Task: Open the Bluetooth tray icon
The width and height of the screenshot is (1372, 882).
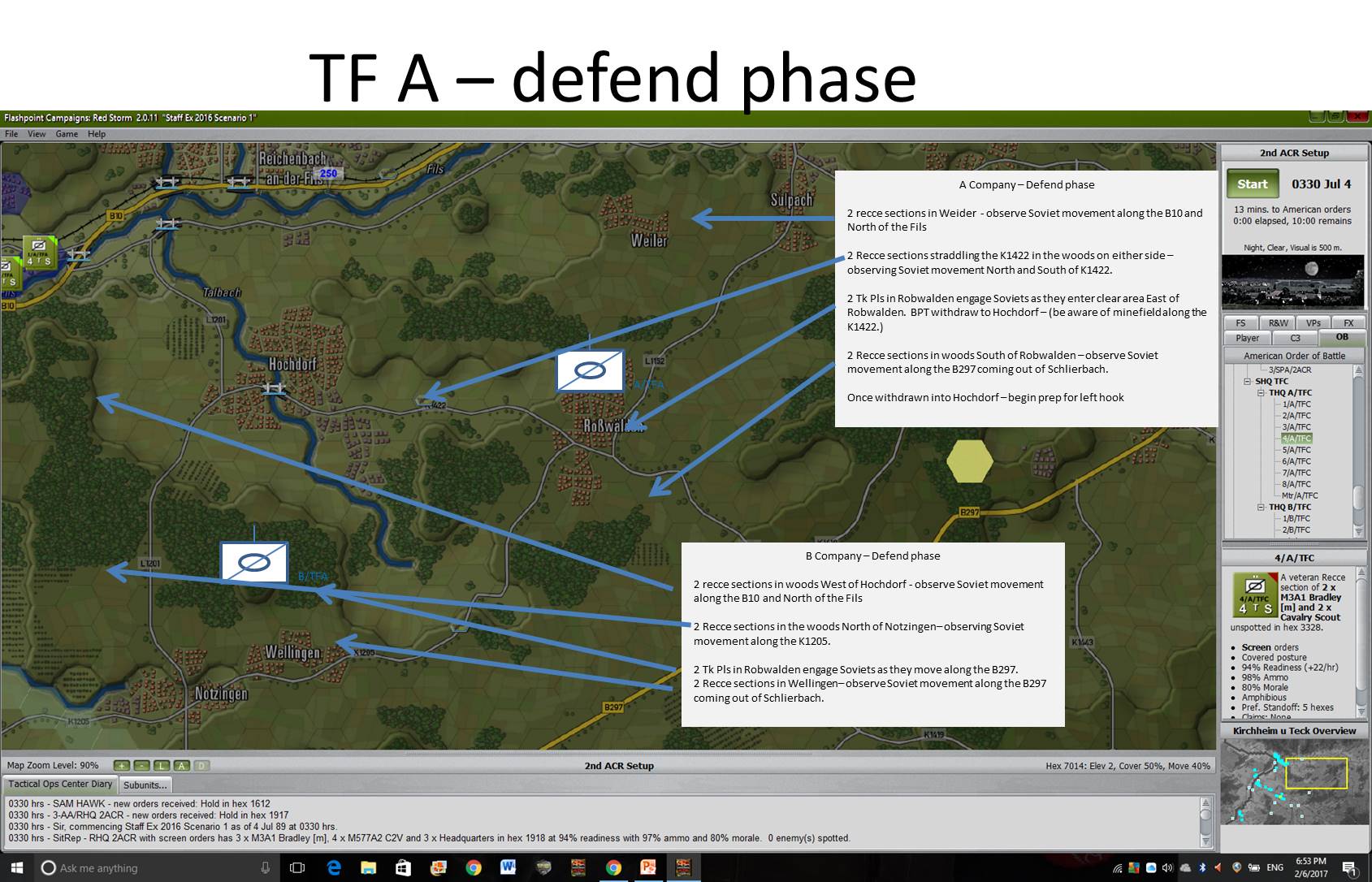Action: click(x=1204, y=867)
